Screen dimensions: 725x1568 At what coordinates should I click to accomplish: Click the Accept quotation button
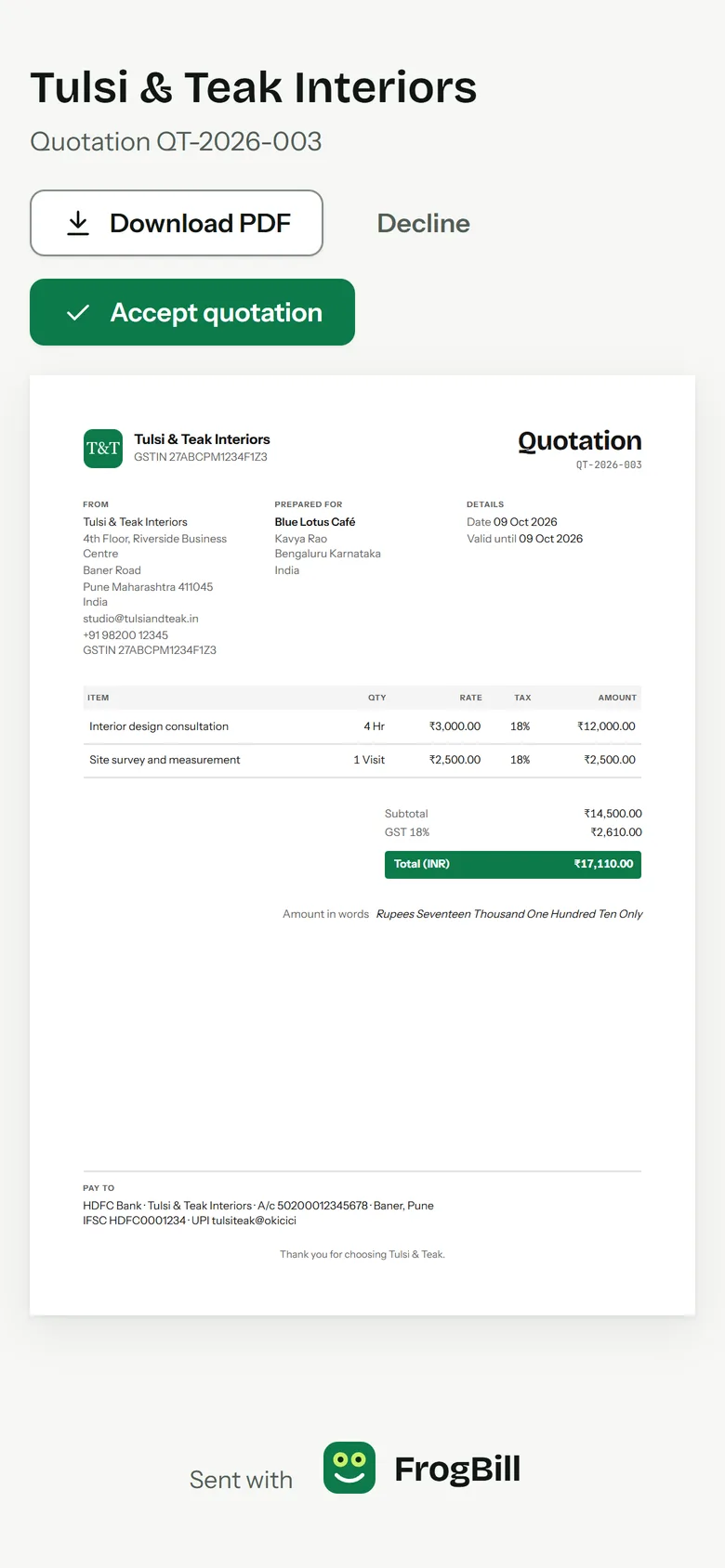pyautogui.click(x=192, y=312)
